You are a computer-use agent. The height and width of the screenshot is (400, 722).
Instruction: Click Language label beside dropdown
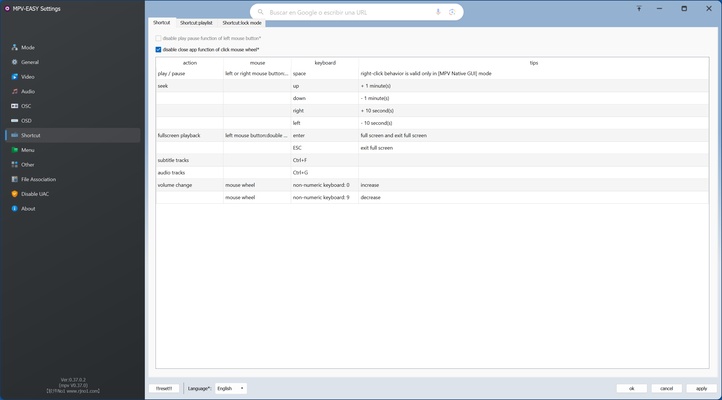[199, 388]
